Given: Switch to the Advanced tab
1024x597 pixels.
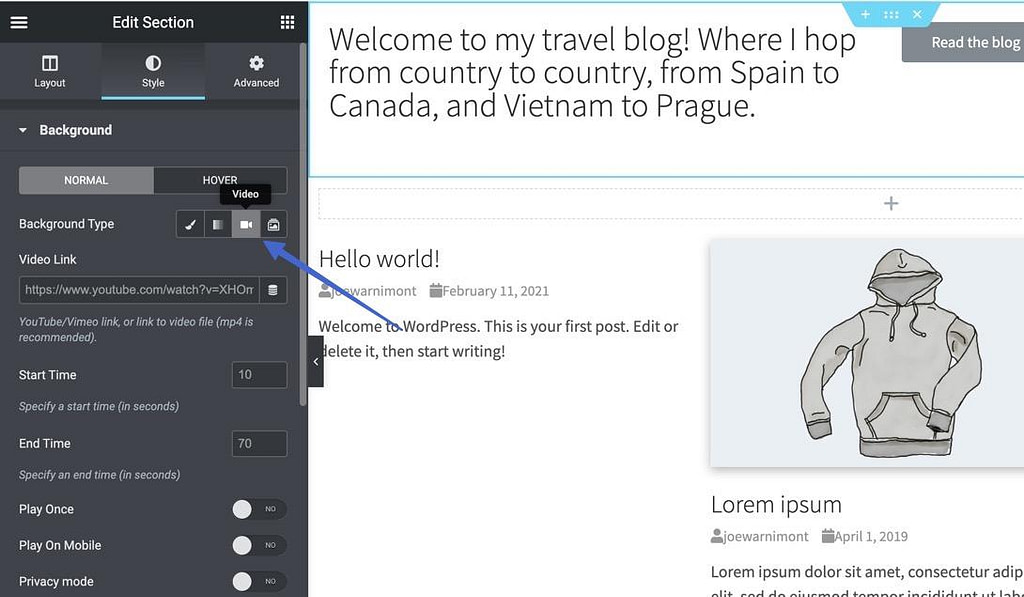Looking at the screenshot, I should point(255,70).
